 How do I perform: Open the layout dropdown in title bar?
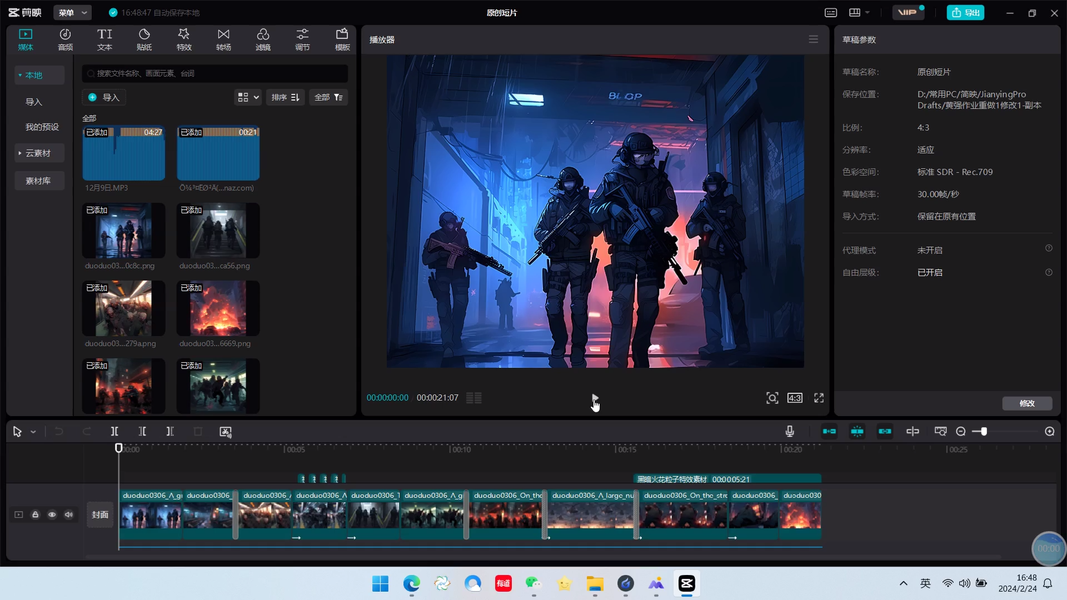859,12
